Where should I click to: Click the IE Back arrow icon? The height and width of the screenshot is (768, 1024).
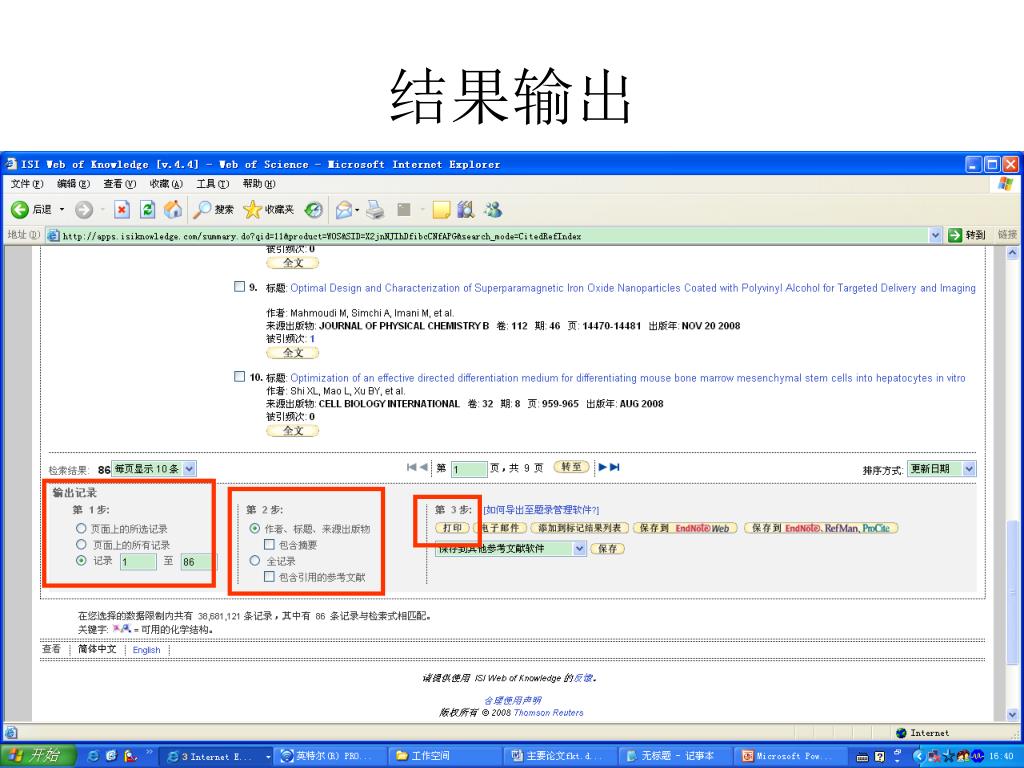click(x=20, y=210)
